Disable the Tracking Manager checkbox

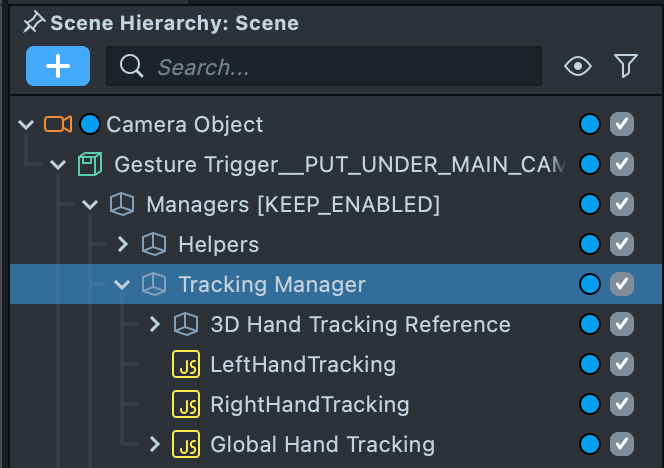[x=622, y=285]
